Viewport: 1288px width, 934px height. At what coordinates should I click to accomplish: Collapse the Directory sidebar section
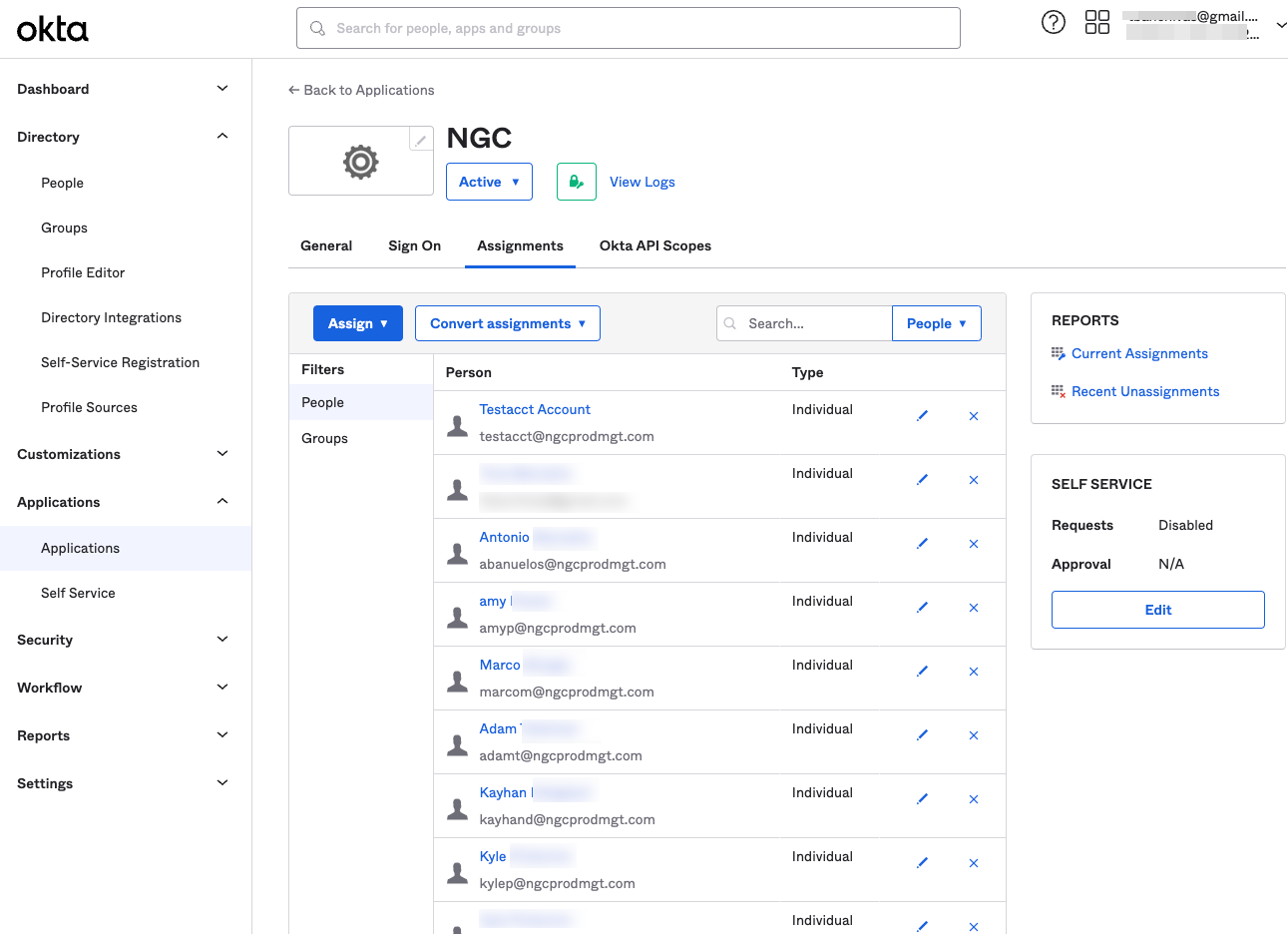(124, 137)
